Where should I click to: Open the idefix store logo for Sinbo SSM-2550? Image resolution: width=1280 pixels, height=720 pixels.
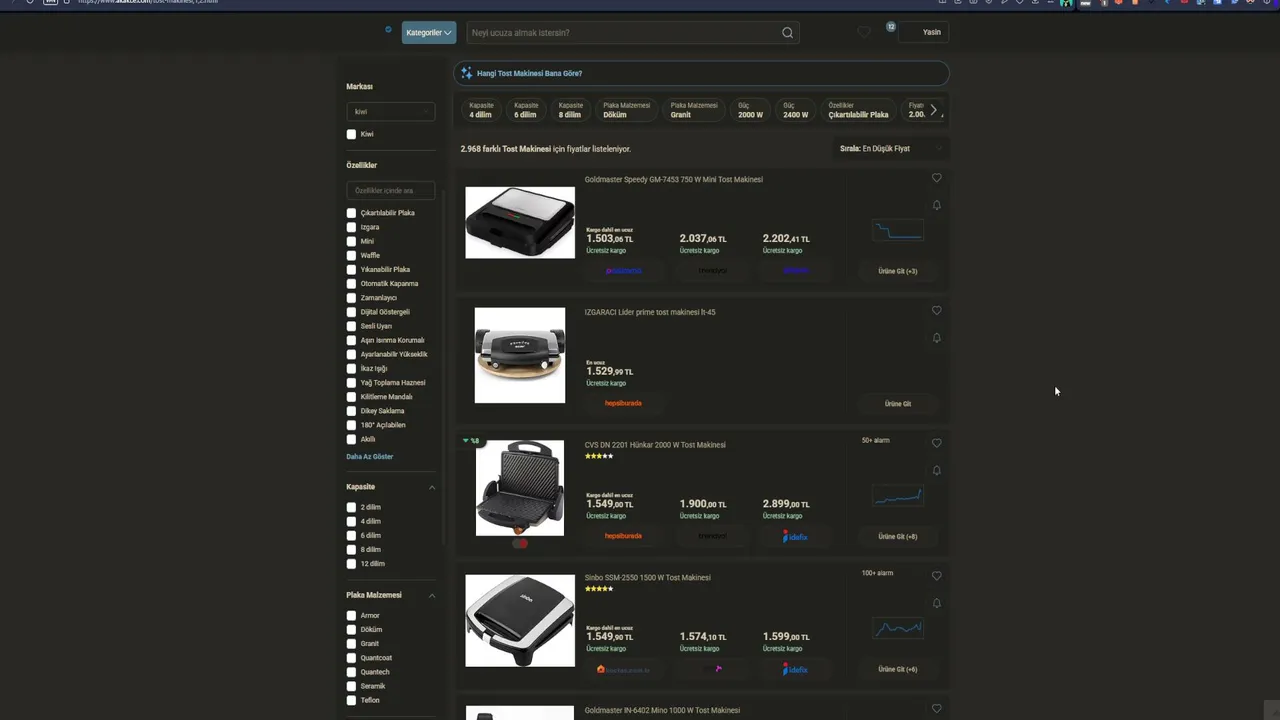(x=795, y=670)
